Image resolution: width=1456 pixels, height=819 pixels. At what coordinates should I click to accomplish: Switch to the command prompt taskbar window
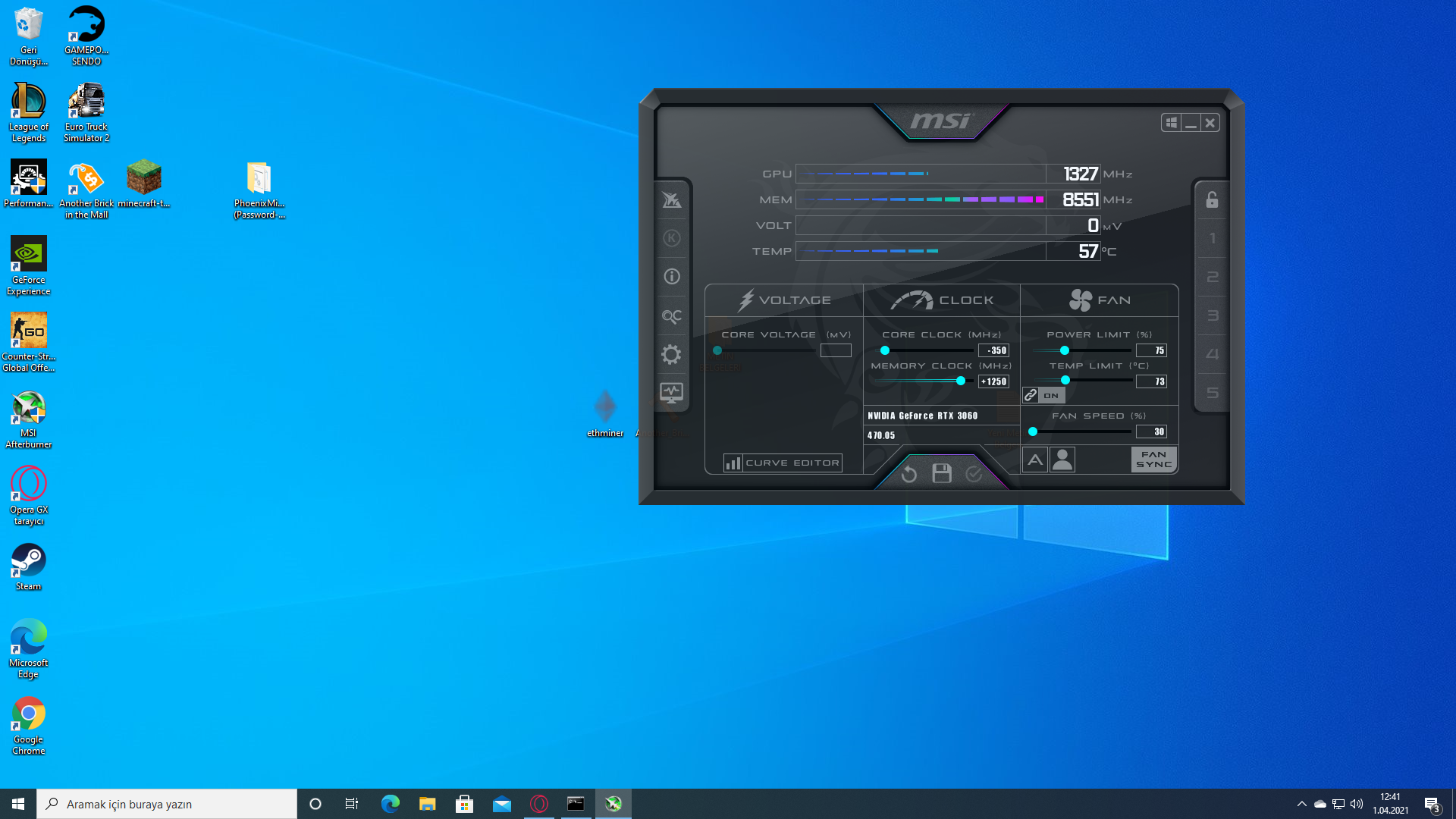tap(576, 804)
